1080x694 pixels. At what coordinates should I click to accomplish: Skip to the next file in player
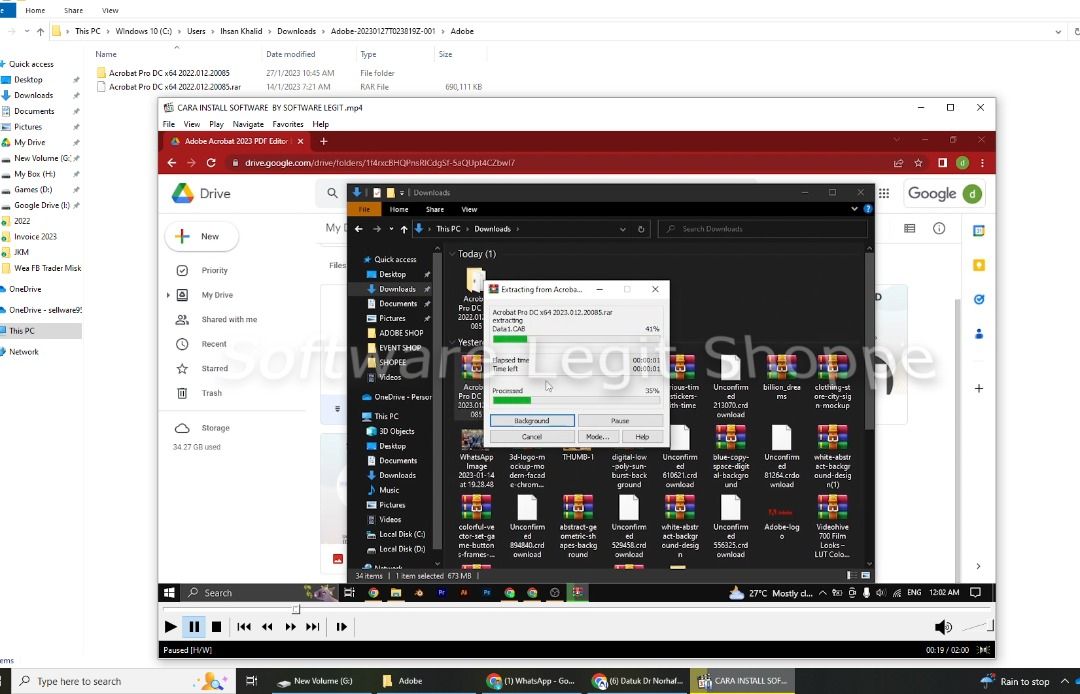[x=313, y=627]
